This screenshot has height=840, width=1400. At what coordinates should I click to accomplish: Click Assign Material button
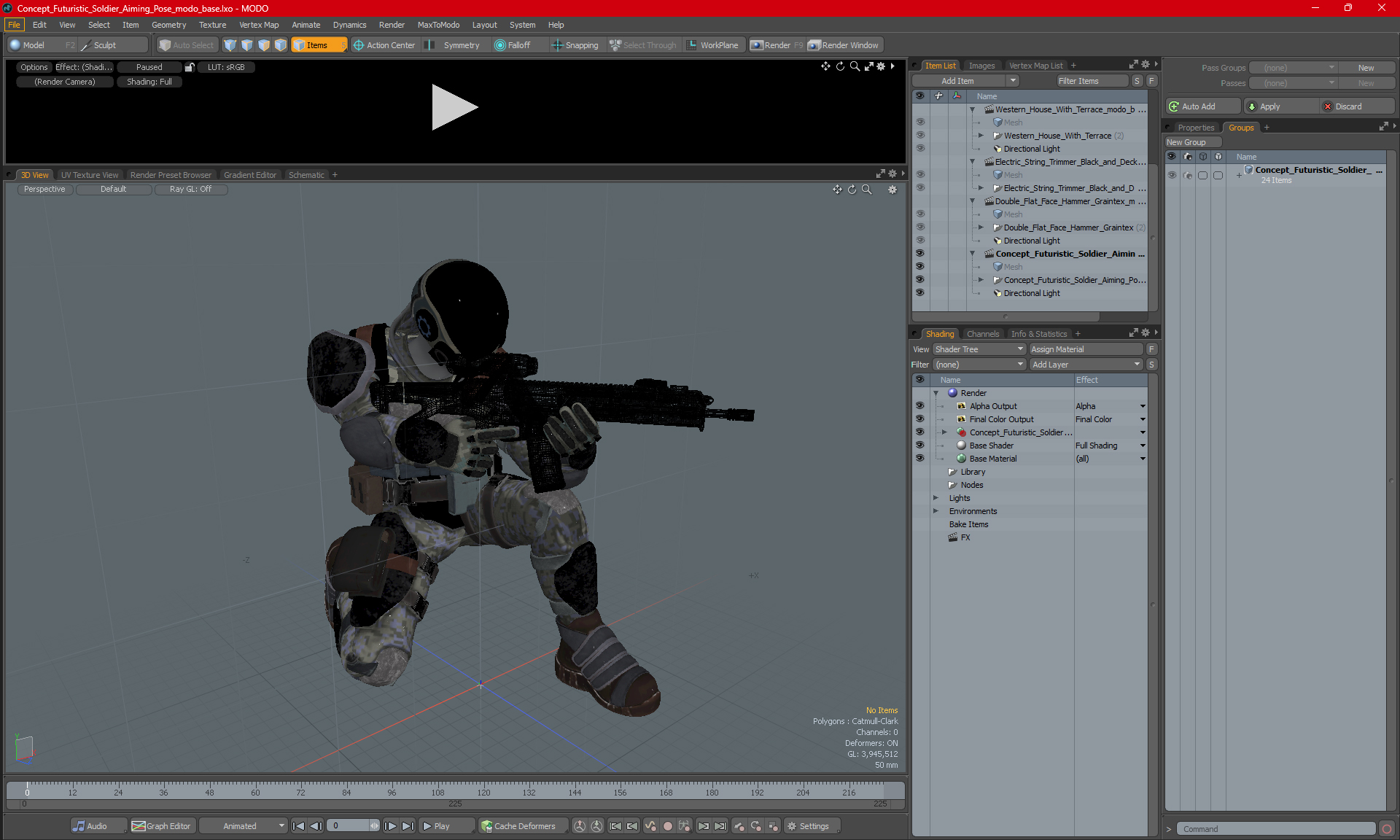[x=1086, y=349]
